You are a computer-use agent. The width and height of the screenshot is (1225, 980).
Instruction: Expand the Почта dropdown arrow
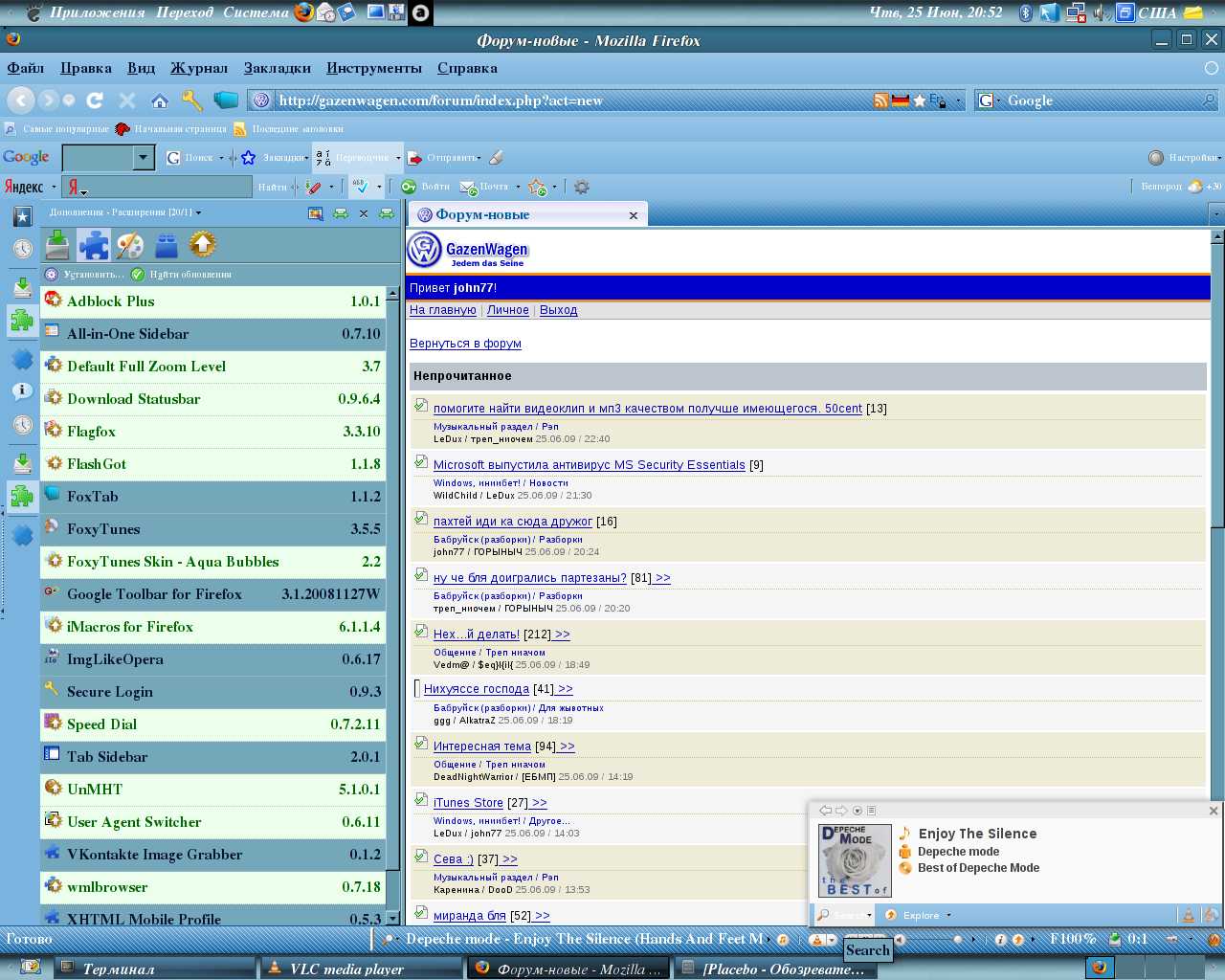point(518,187)
